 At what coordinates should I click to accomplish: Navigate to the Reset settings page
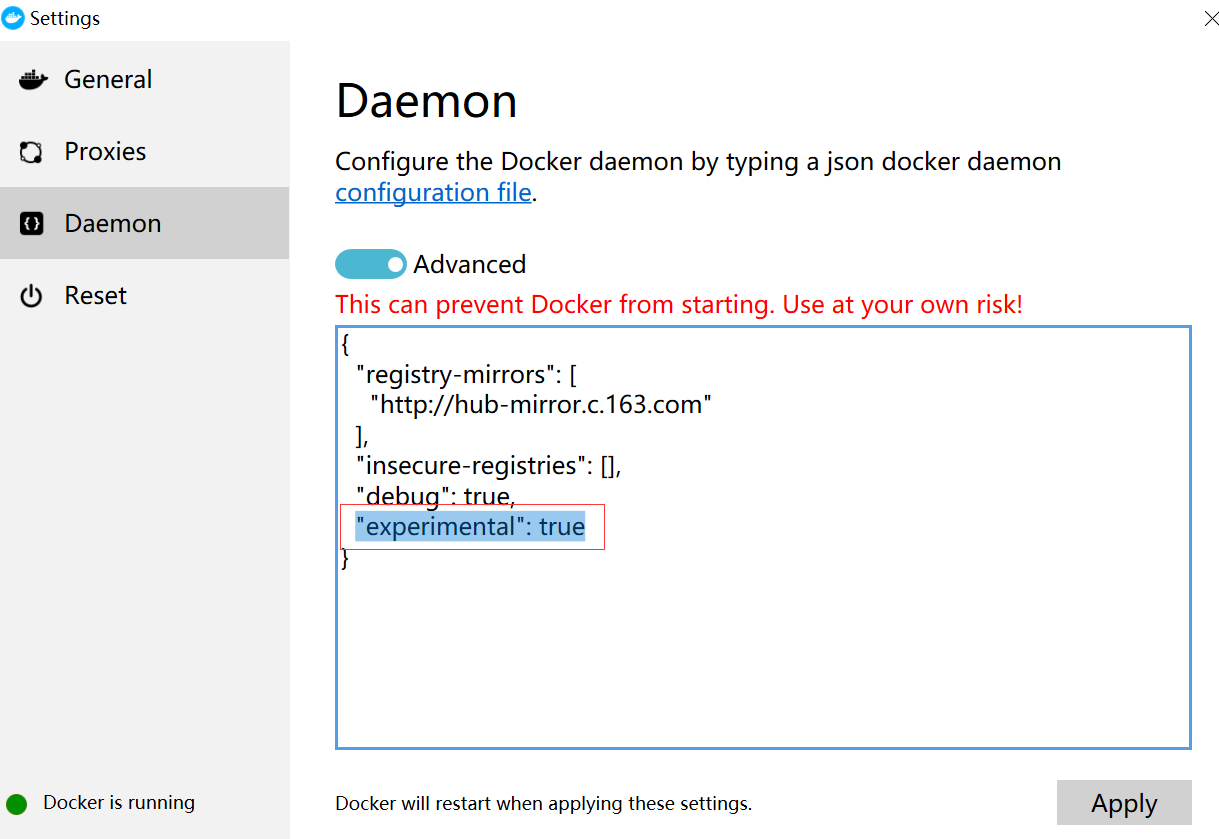point(95,295)
